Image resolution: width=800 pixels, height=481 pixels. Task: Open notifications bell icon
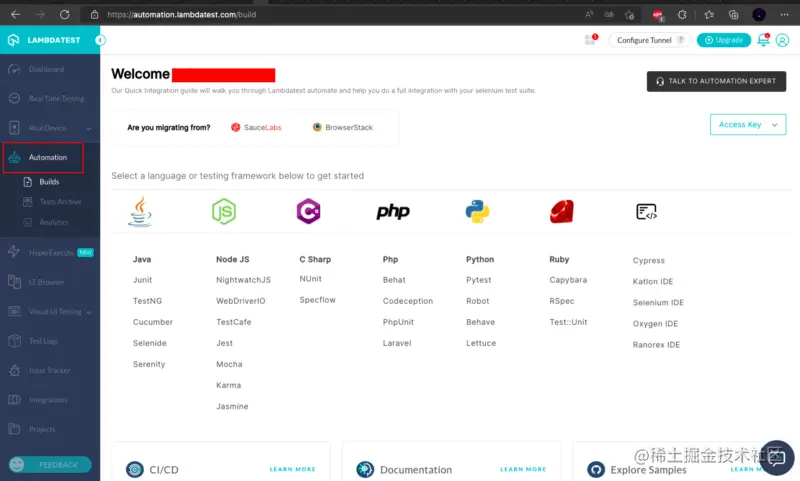[x=763, y=40]
